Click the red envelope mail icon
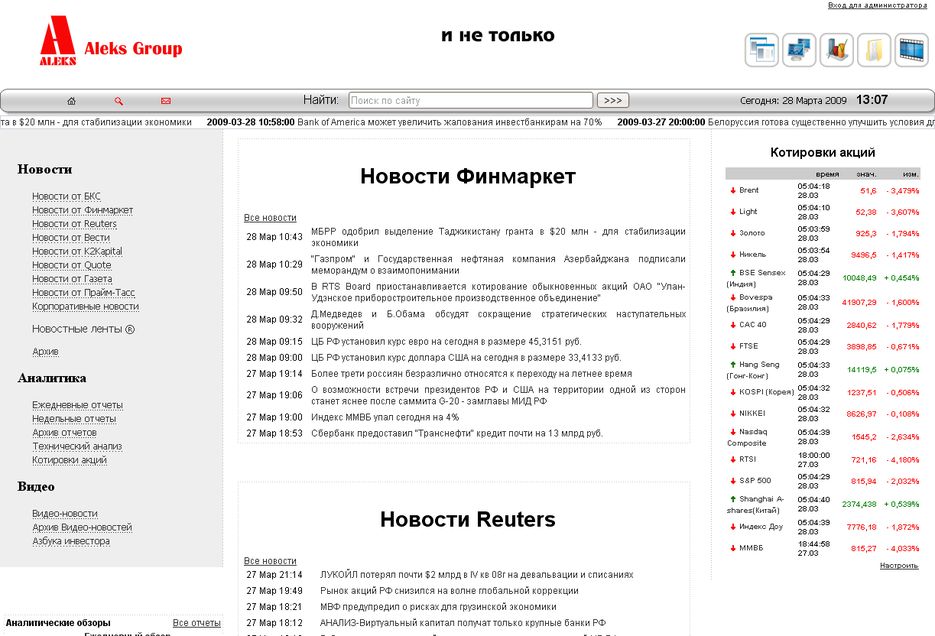The height and width of the screenshot is (636, 935). [x=166, y=101]
